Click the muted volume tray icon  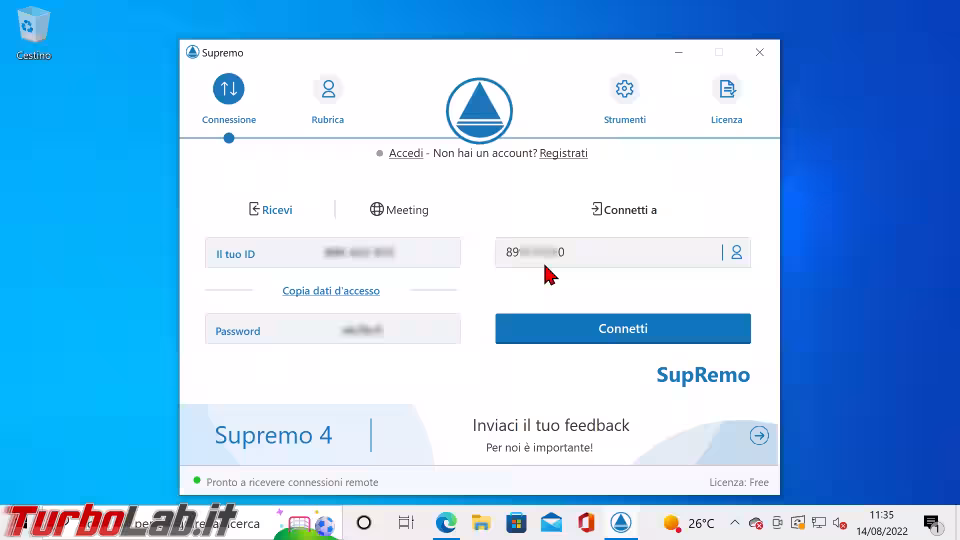(839, 523)
